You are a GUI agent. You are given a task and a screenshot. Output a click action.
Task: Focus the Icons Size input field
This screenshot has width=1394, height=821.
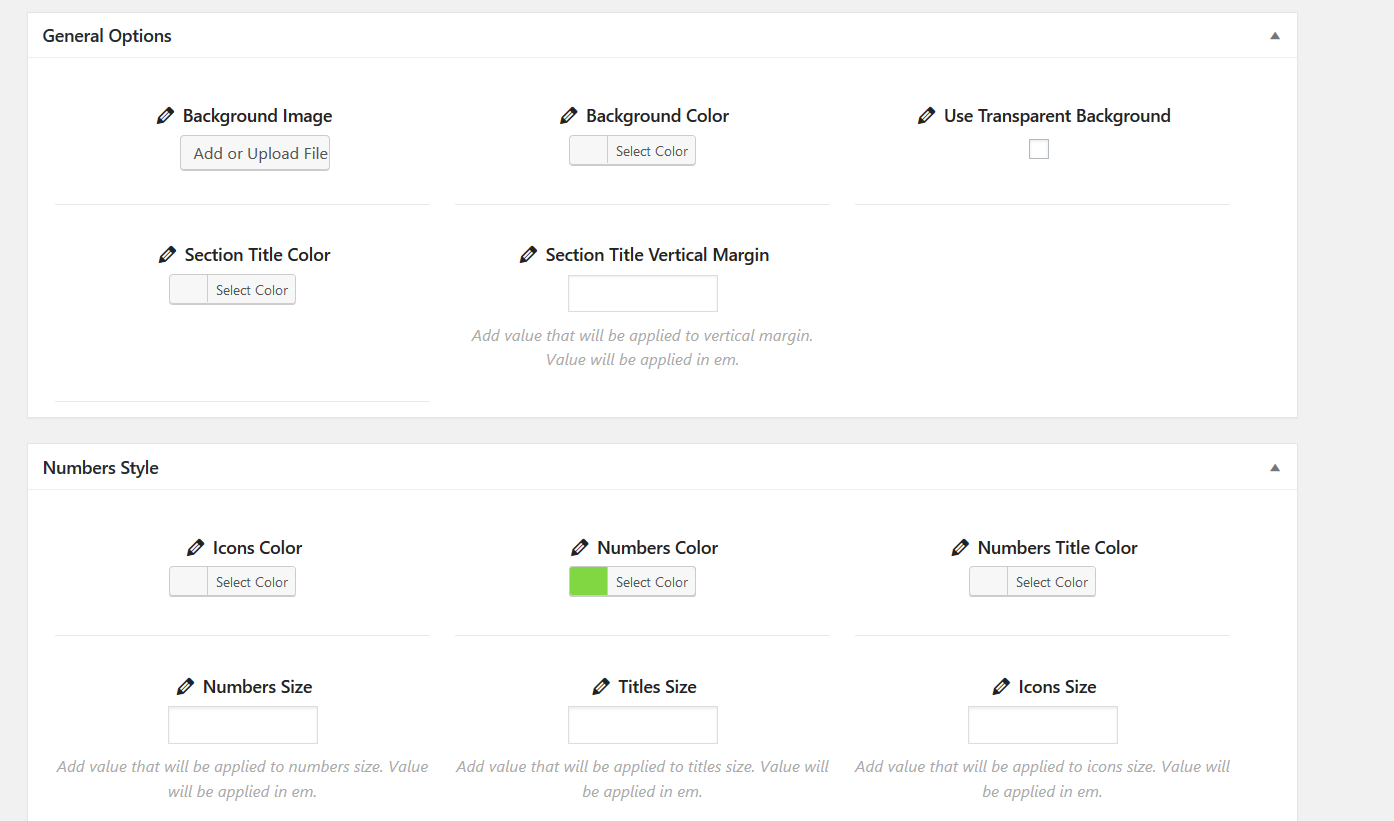pyautogui.click(x=1043, y=725)
